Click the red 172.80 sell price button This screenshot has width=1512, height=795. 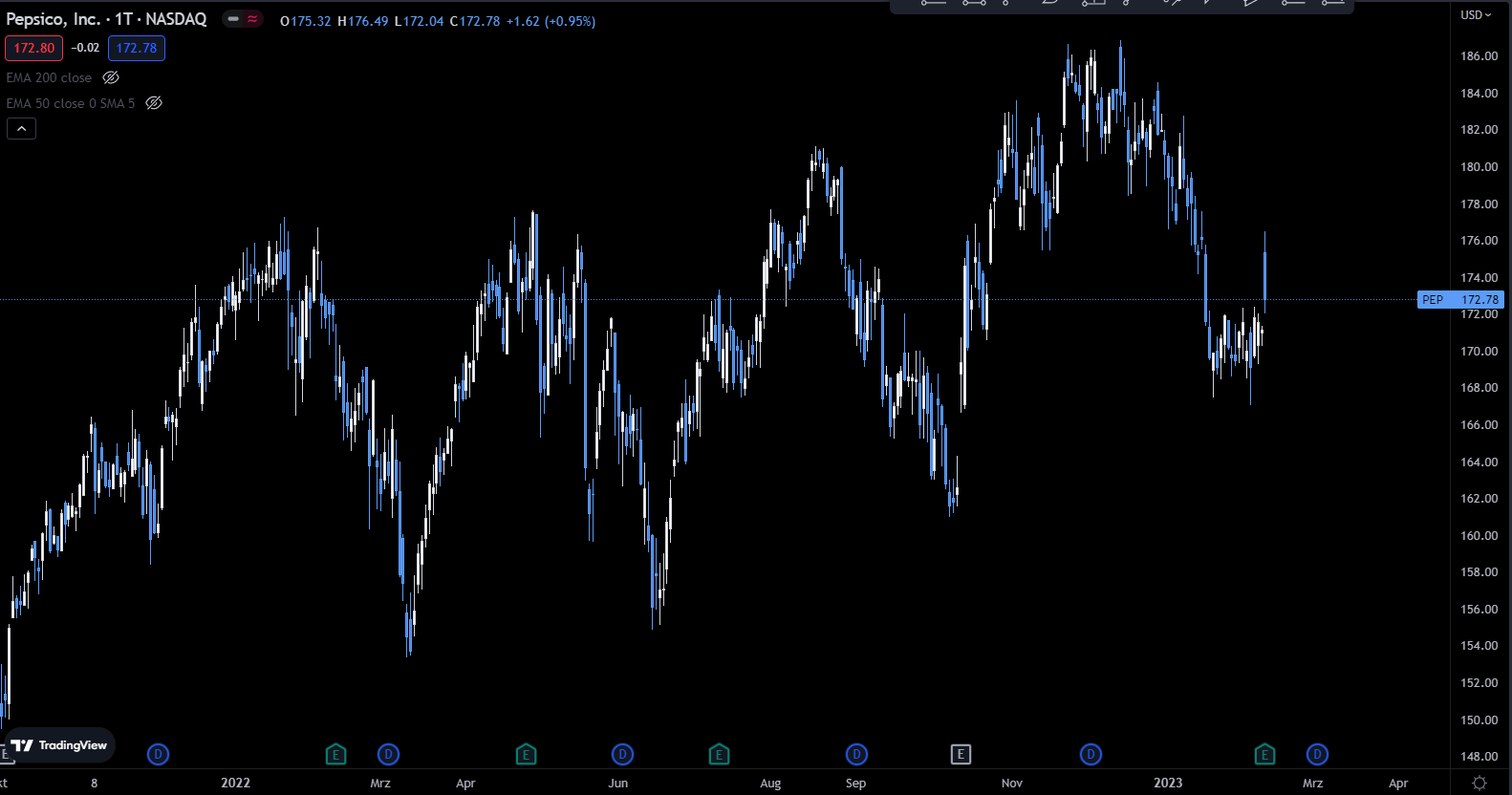33,48
